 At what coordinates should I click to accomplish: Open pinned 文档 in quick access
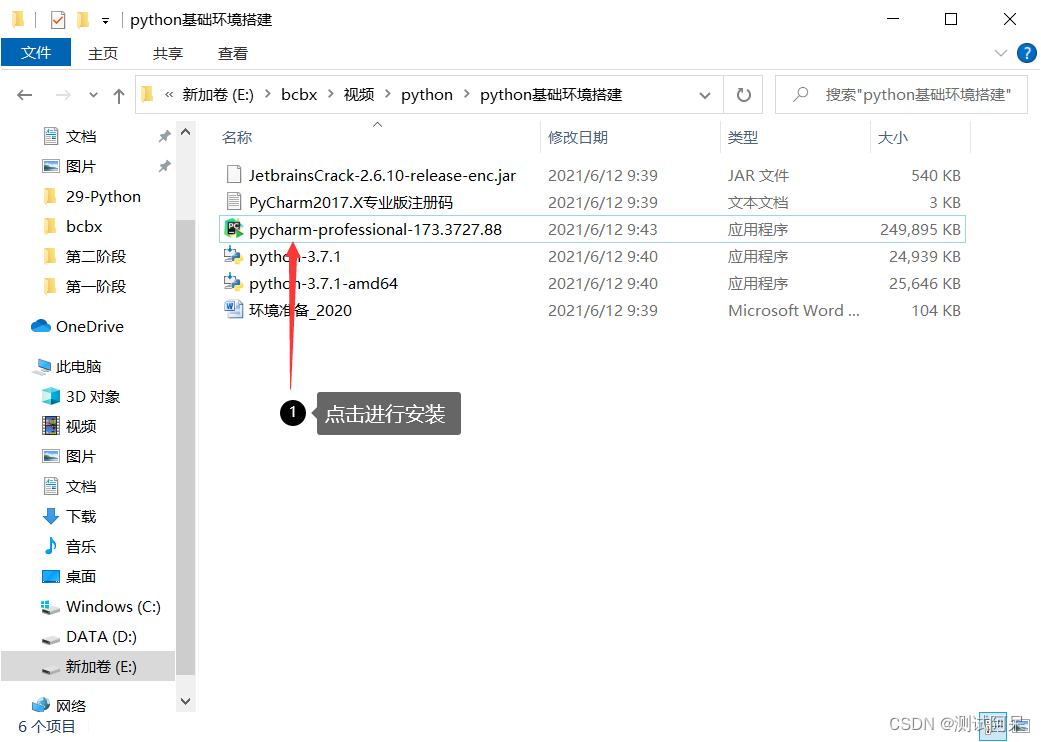70,136
